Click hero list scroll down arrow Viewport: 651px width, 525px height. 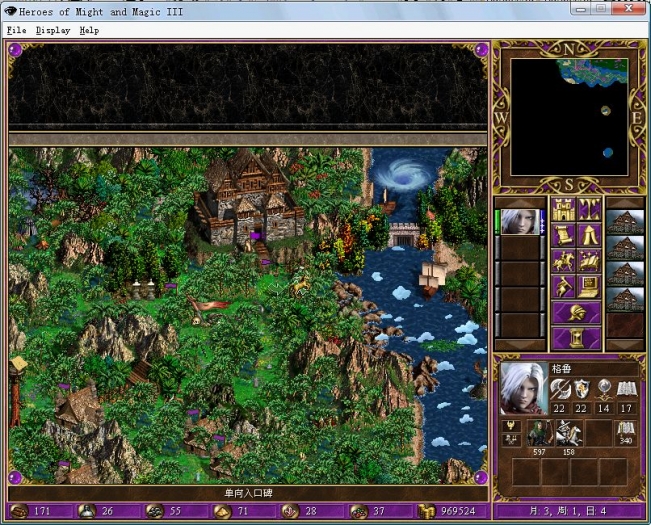click(520, 344)
